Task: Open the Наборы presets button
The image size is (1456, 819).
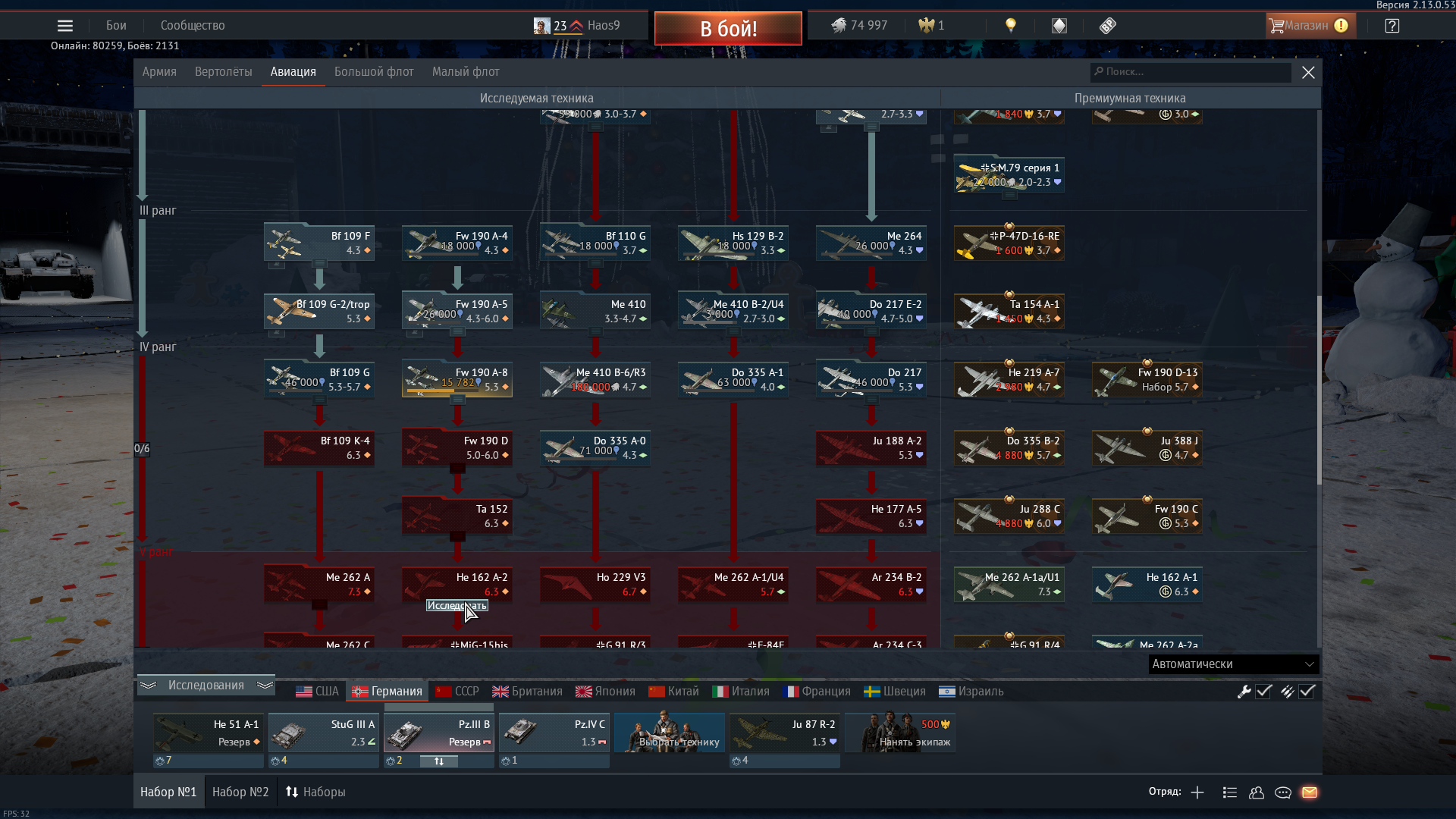Action: click(315, 792)
